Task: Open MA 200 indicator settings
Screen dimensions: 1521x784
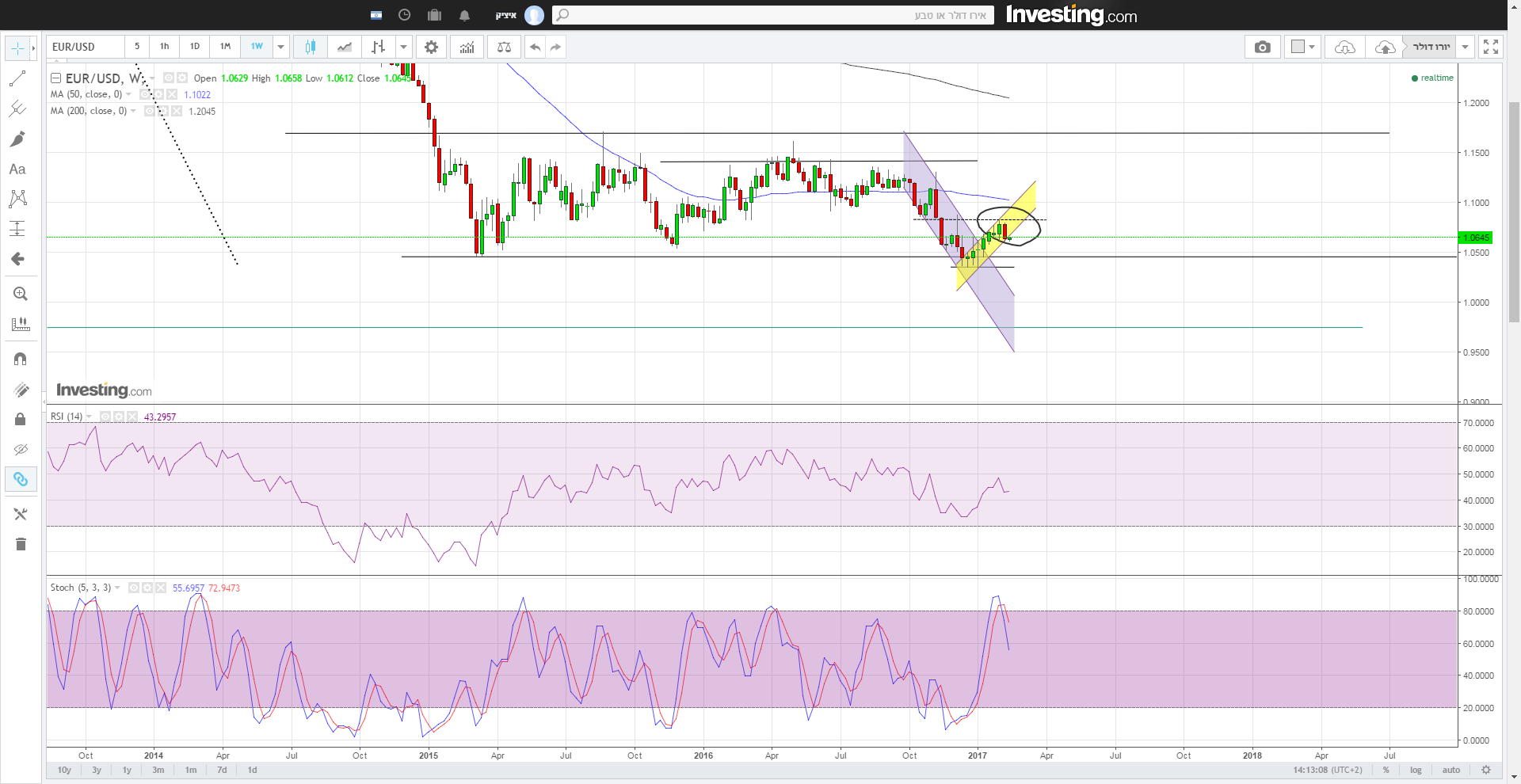Action: pyautogui.click(x=162, y=111)
